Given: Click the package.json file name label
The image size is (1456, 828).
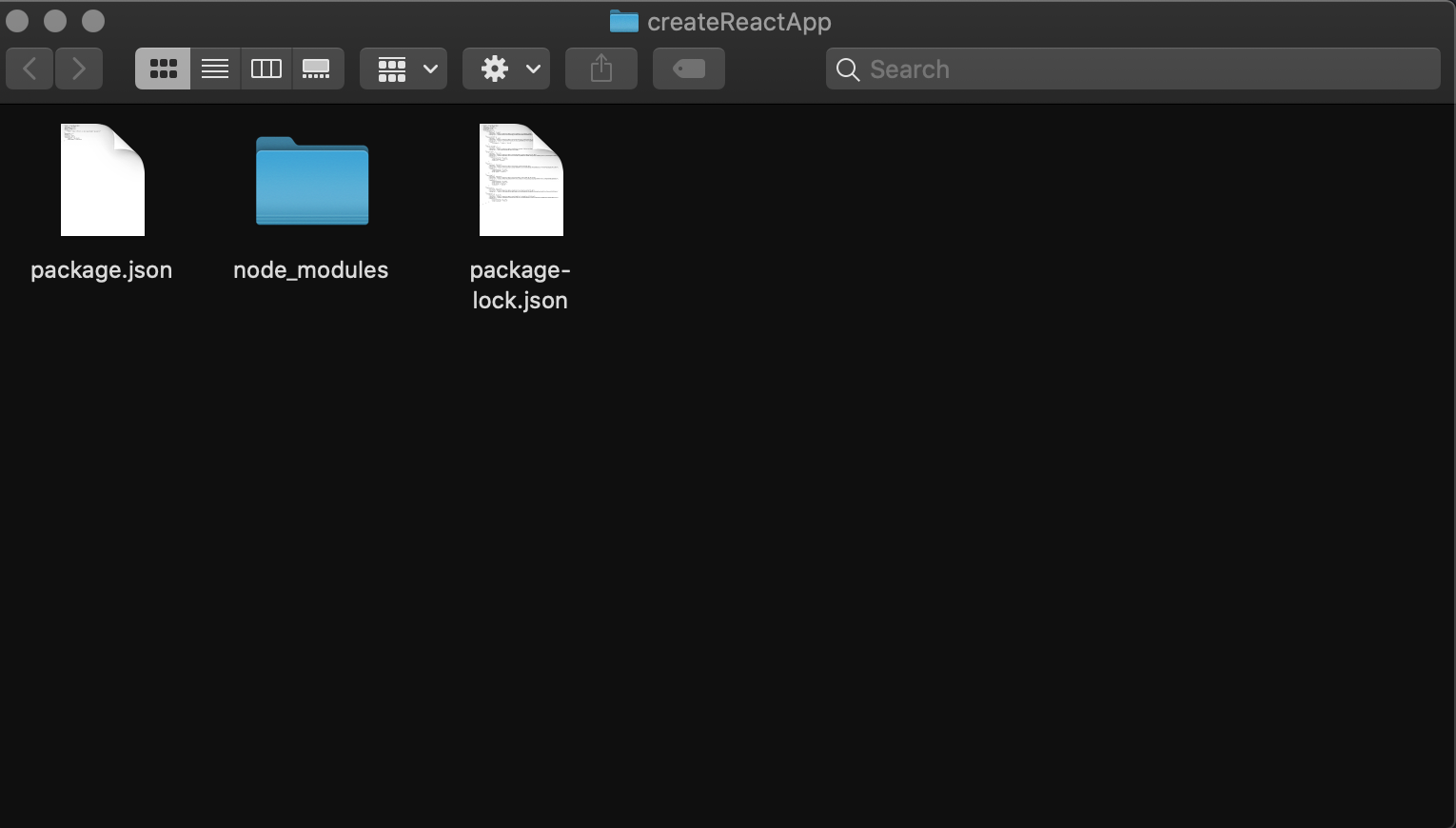Looking at the screenshot, I should 102,270.
